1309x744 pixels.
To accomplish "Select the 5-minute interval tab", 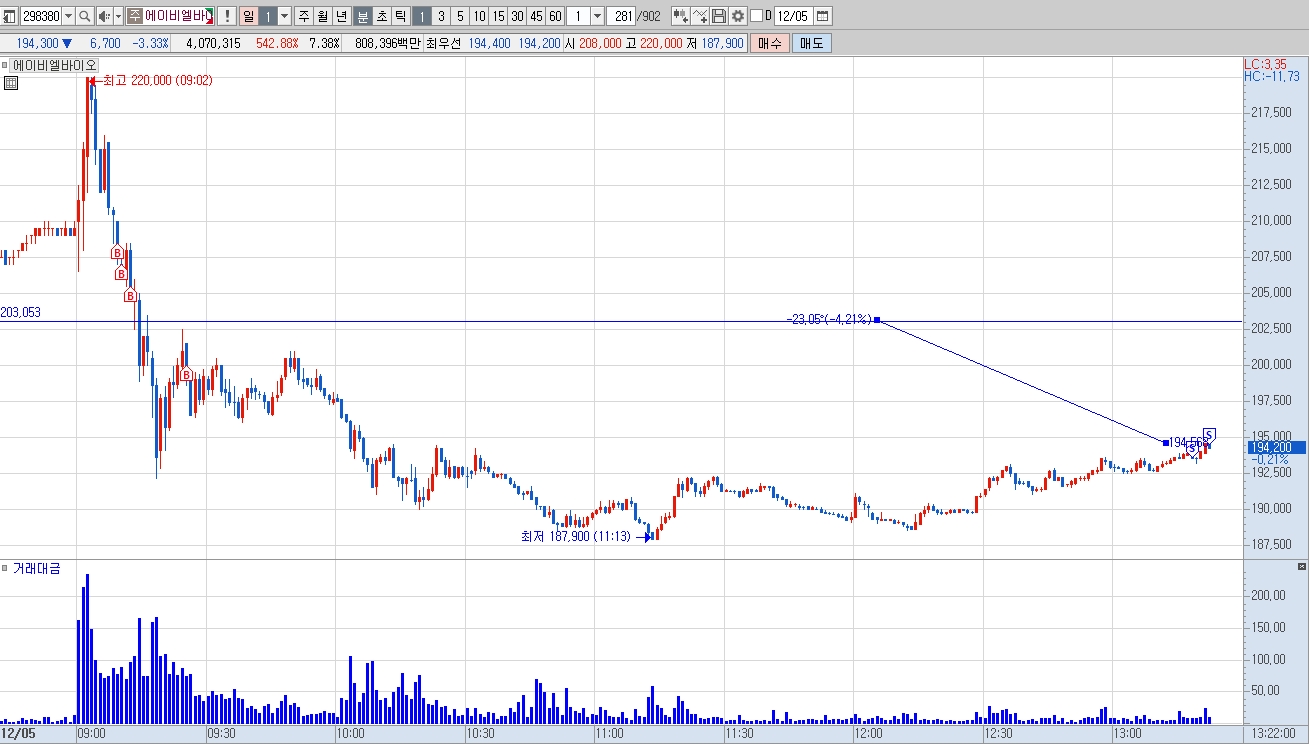I will coord(460,16).
